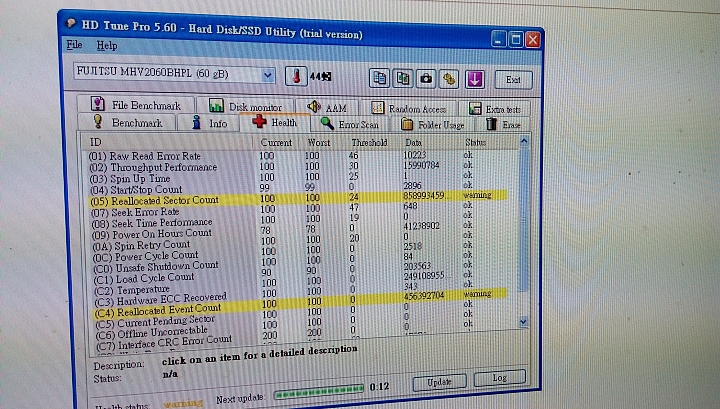
Task: Copy text to clipboard toolbar icon
Action: coord(379,78)
